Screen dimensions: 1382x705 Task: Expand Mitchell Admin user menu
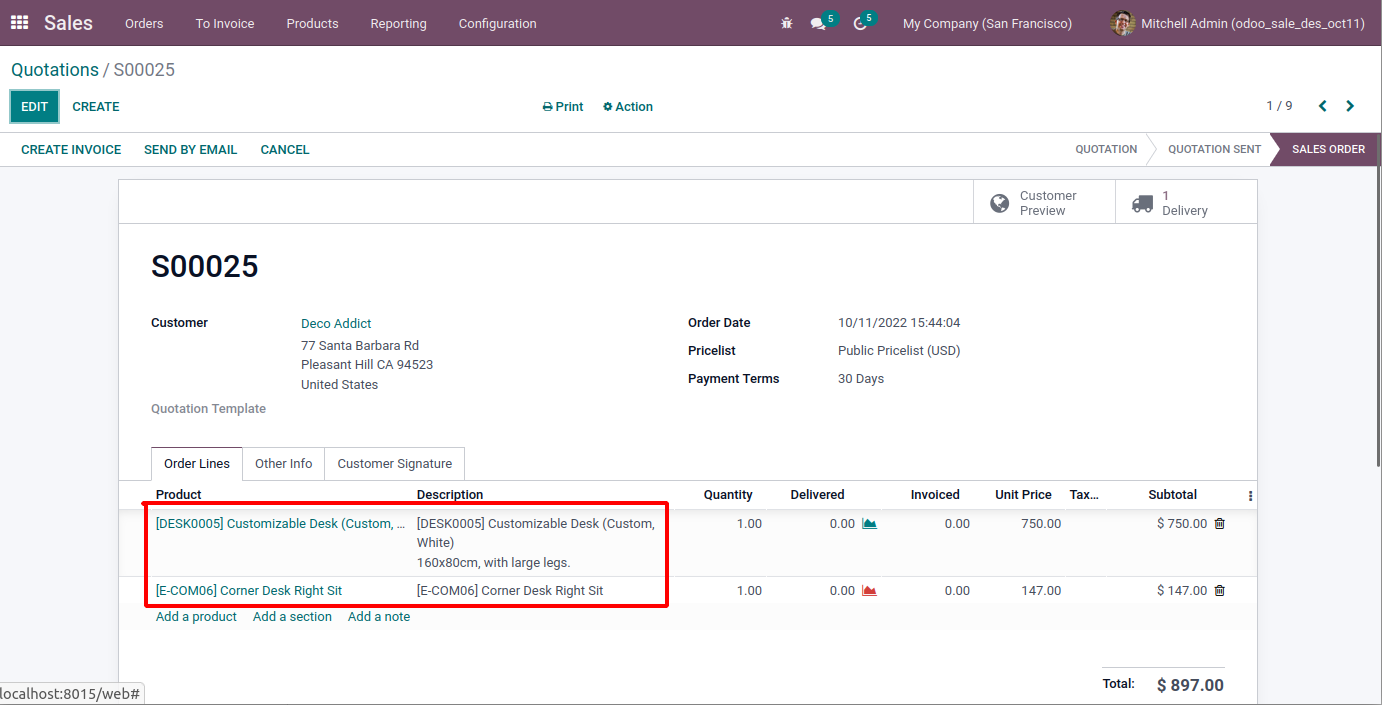coord(1238,23)
